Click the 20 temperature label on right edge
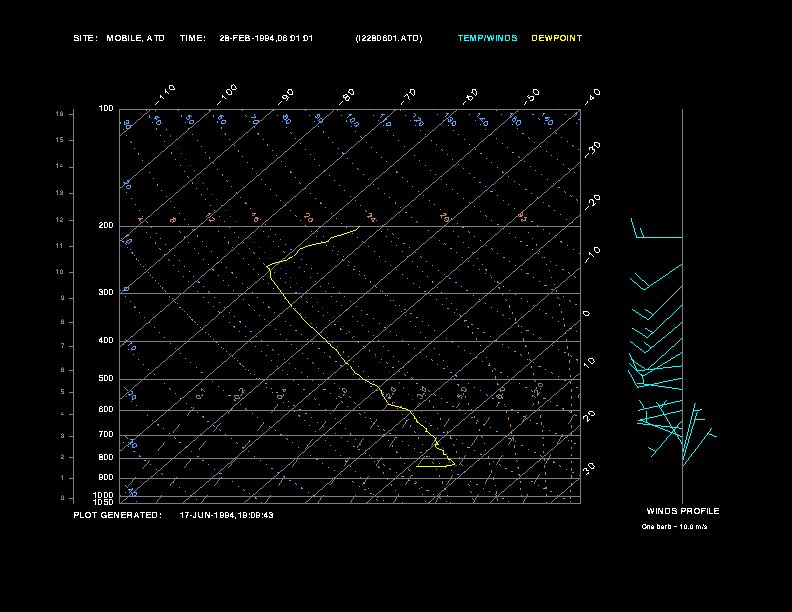This screenshot has height=612, width=792. (x=589, y=416)
